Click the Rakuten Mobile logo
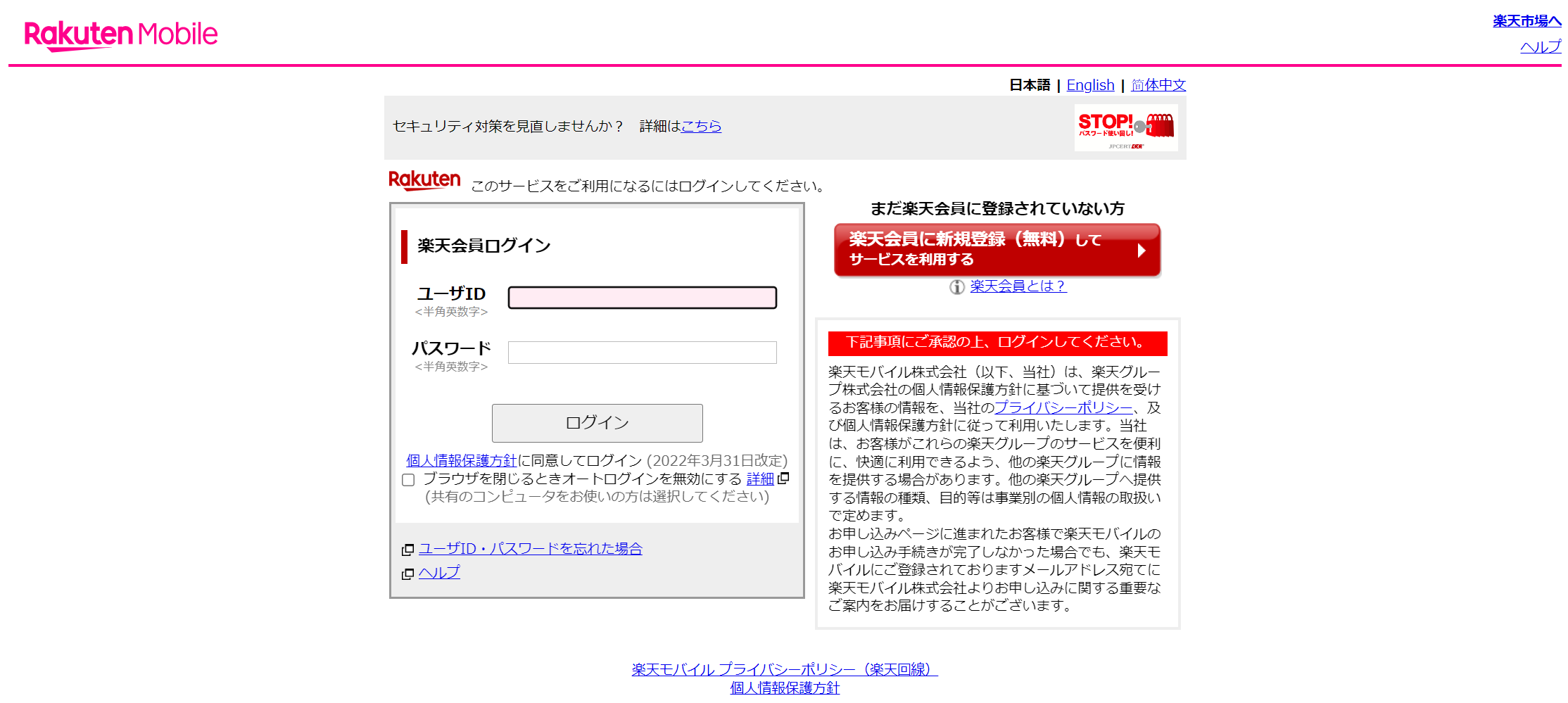The height and width of the screenshot is (703, 1568). [121, 36]
